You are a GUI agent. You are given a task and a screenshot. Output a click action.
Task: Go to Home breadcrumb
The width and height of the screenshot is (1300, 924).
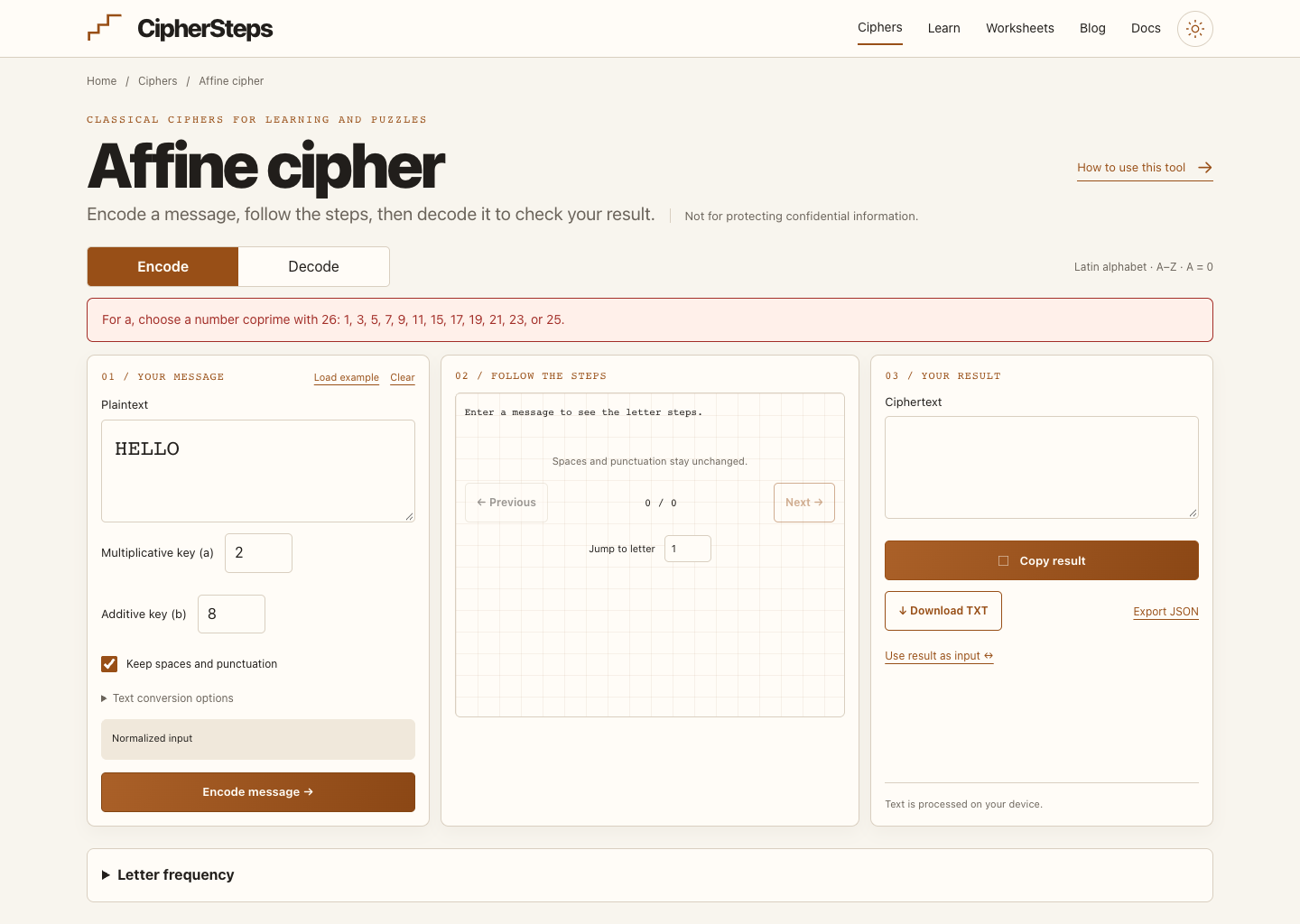pyautogui.click(x=102, y=81)
